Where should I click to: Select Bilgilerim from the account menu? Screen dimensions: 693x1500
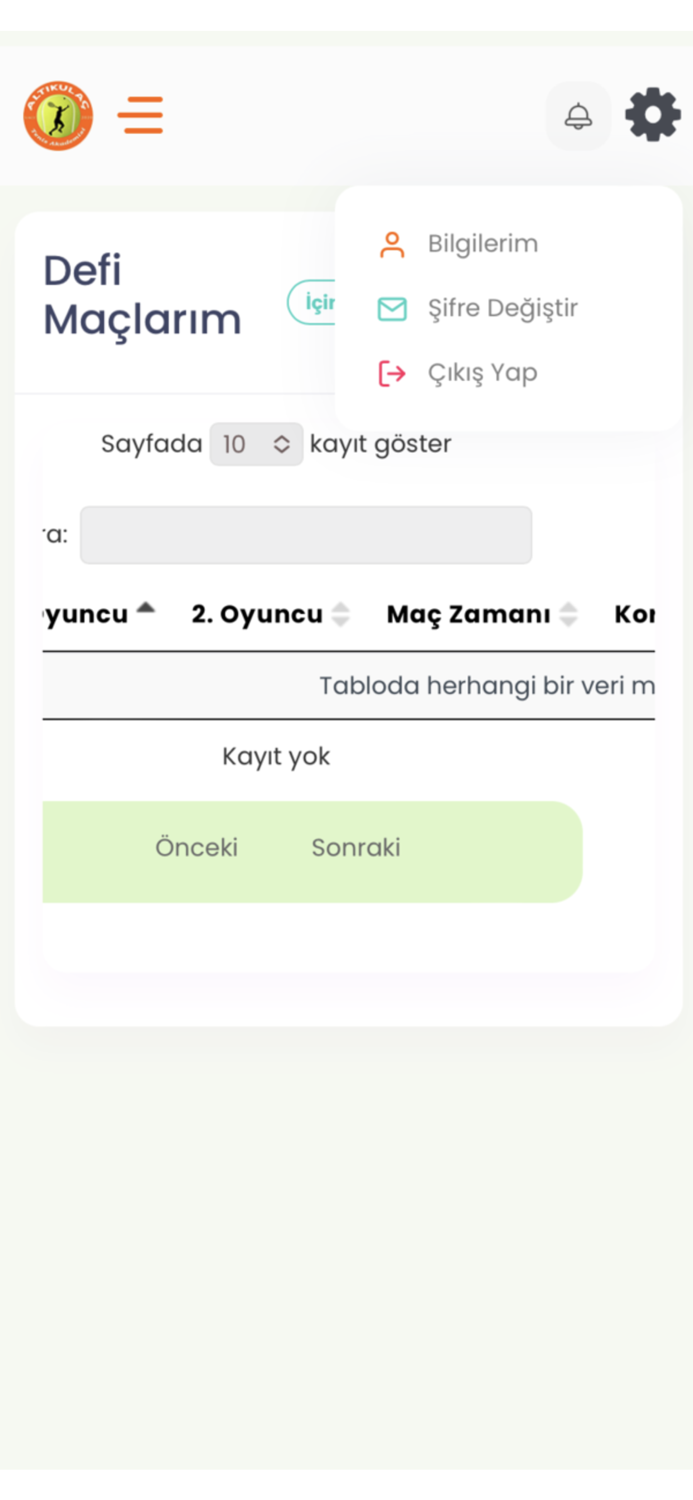483,242
